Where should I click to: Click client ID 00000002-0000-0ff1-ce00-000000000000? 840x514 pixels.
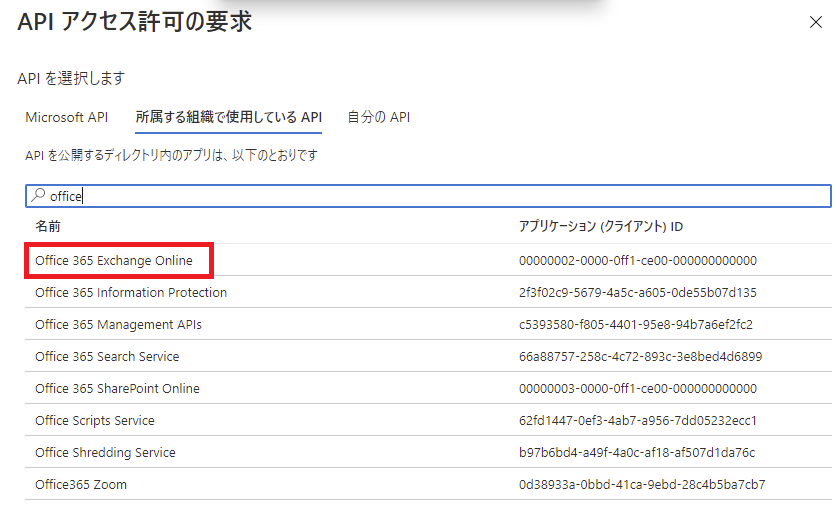pyautogui.click(x=638, y=261)
